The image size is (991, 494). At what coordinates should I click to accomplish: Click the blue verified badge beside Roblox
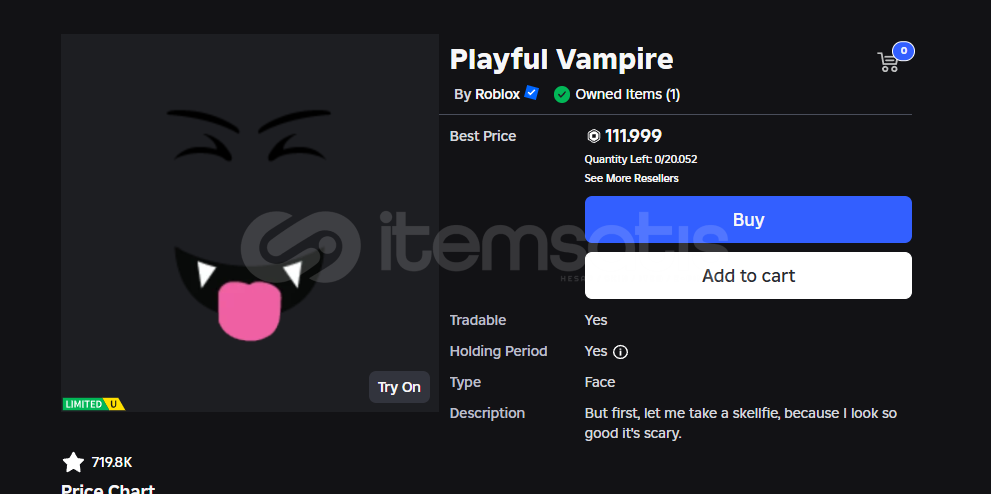pos(532,93)
